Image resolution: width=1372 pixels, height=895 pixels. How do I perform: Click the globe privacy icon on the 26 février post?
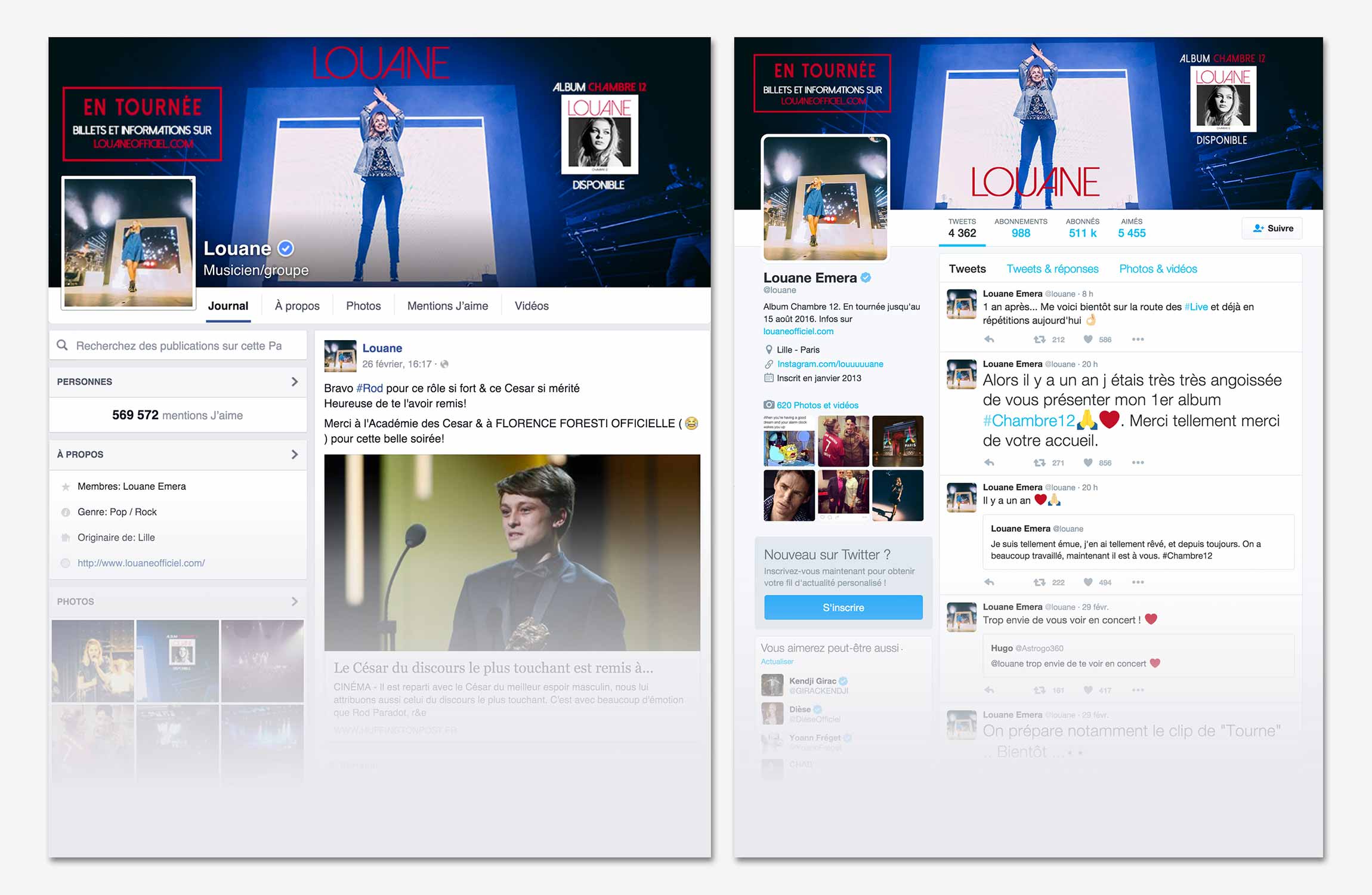[x=444, y=364]
